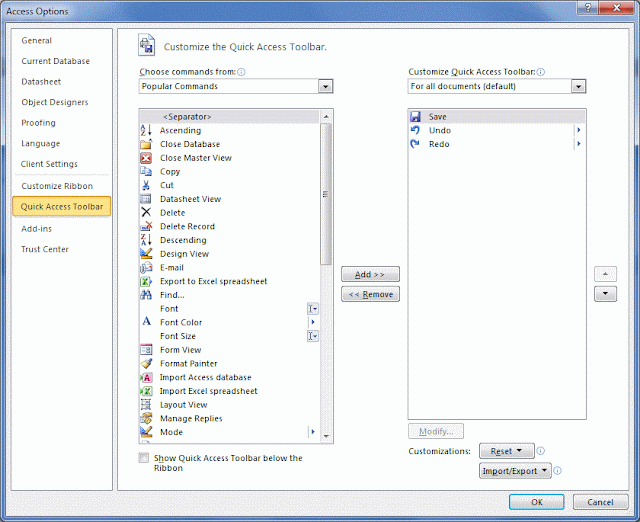Click the Move Up arrow button
This screenshot has height=522, width=640.
pyautogui.click(x=605, y=274)
